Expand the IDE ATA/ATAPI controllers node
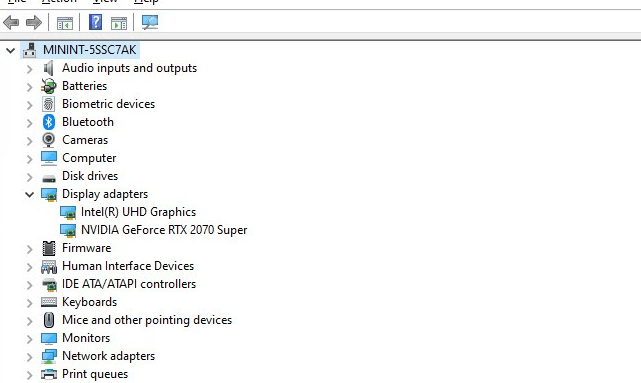Viewport: 641px width, 383px height. pyautogui.click(x=29, y=284)
